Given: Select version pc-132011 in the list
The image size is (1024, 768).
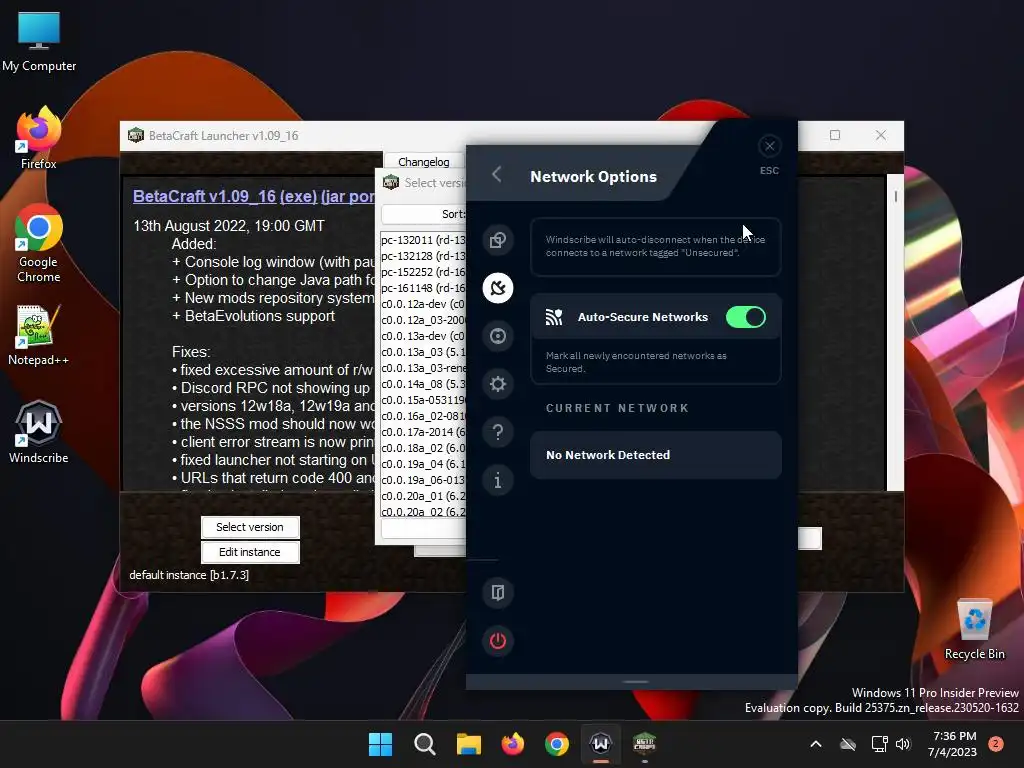Looking at the screenshot, I should [x=423, y=240].
